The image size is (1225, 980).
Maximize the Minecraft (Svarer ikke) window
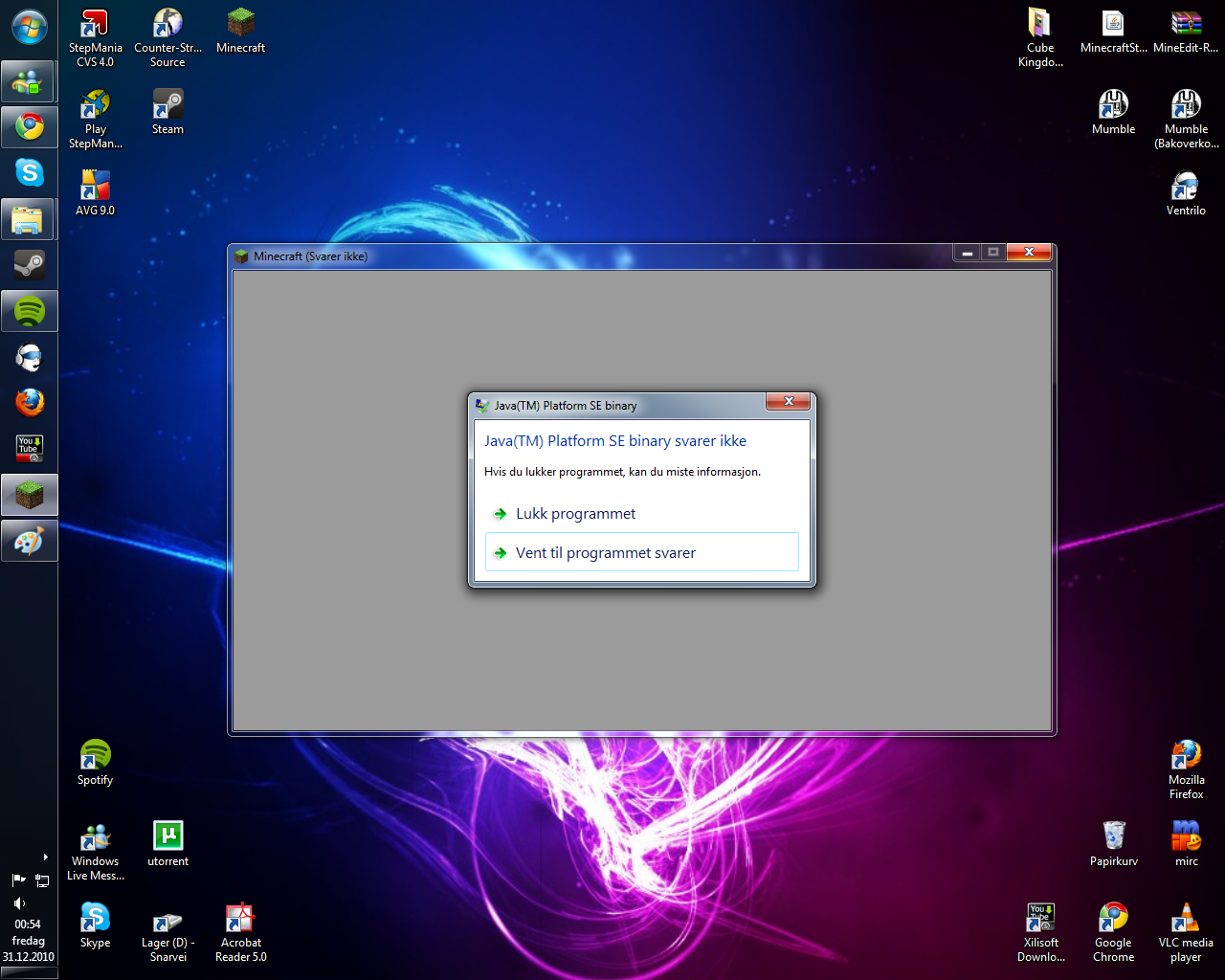[992, 253]
